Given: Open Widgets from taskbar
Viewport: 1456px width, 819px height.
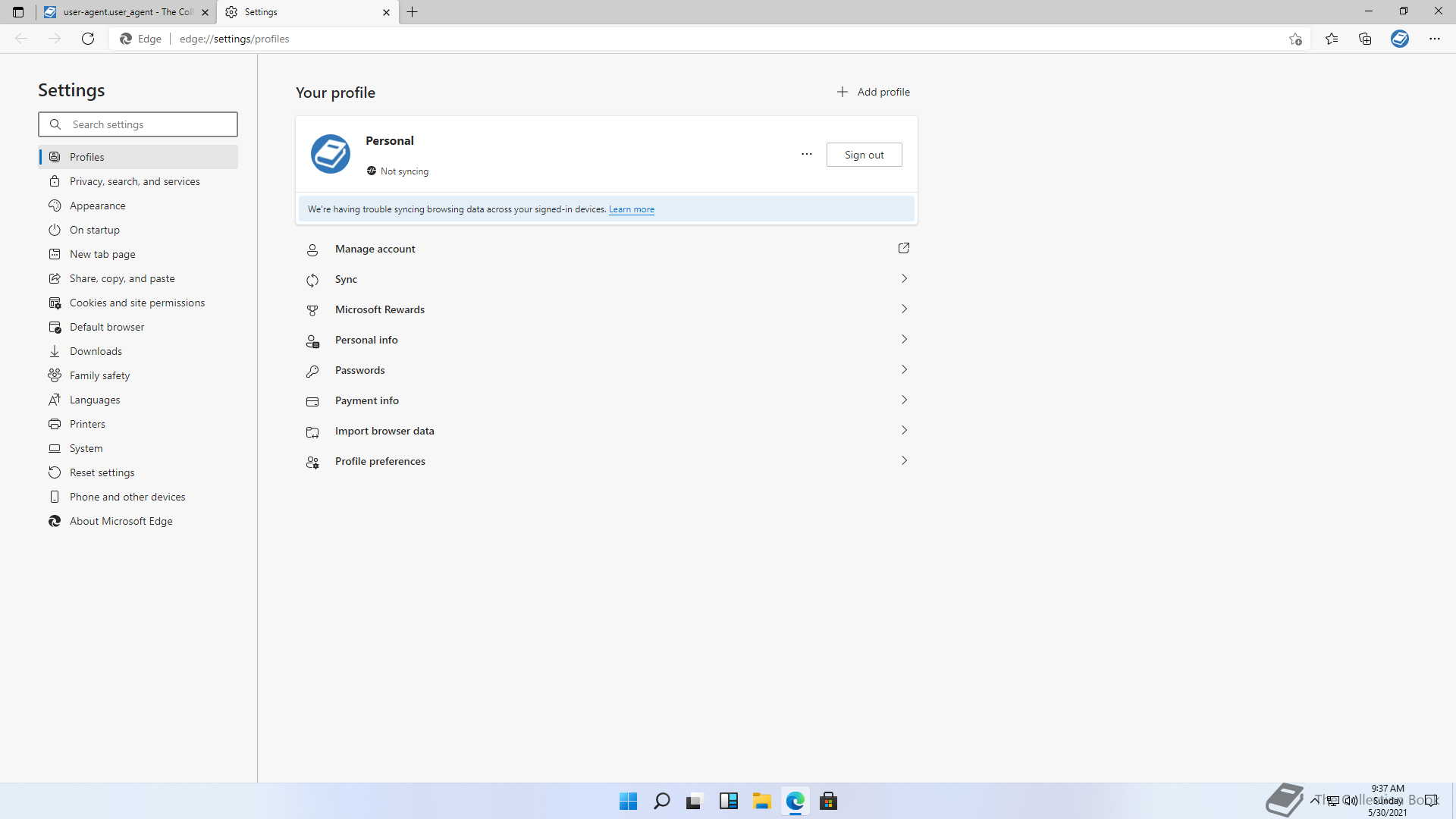Looking at the screenshot, I should pos(729,801).
